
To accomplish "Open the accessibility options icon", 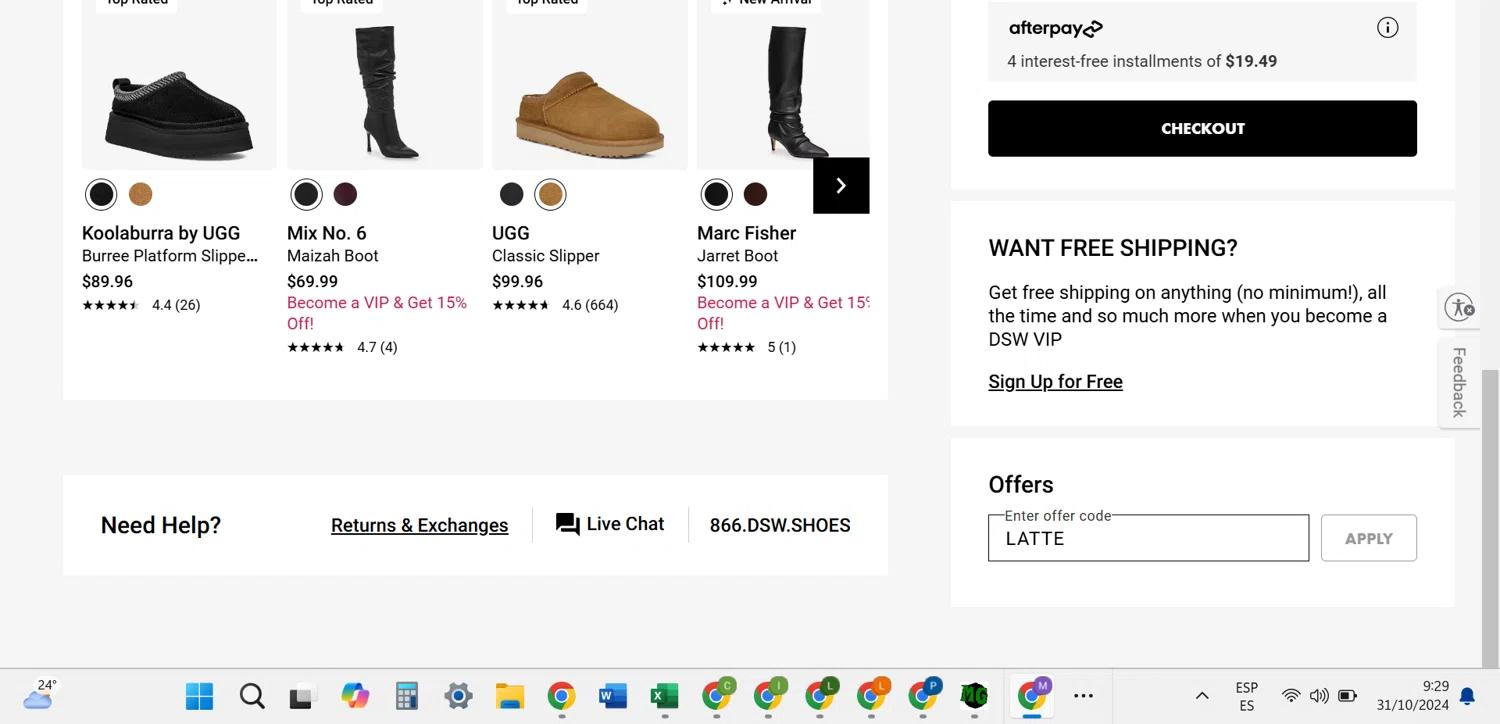I will point(1459,308).
